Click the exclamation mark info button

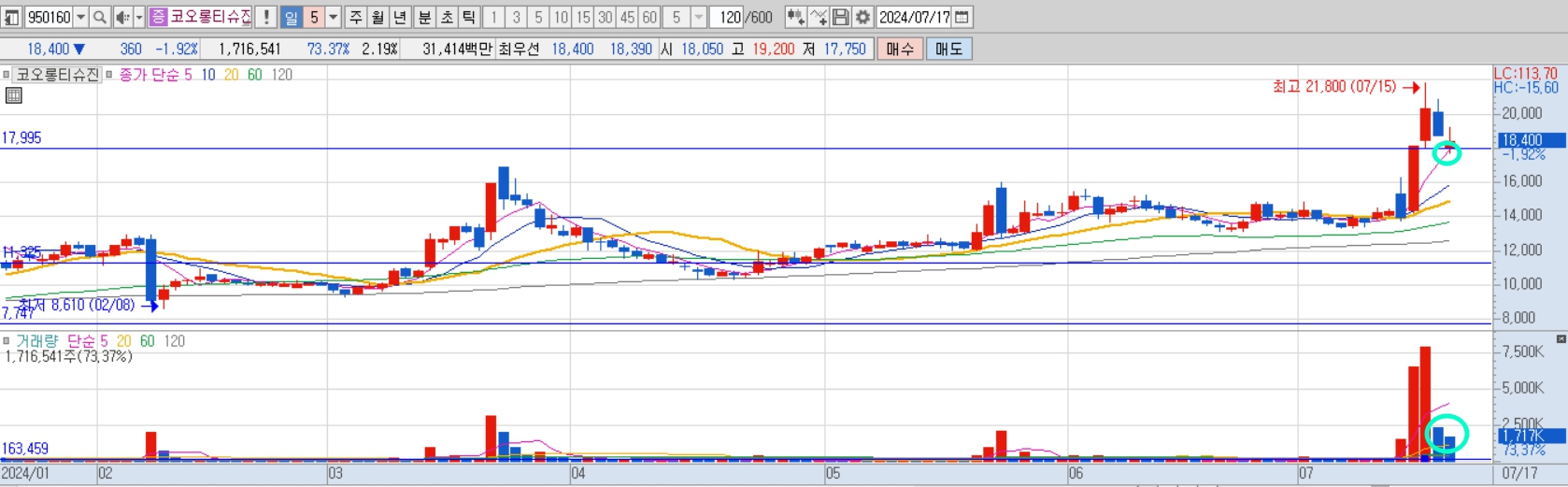pos(266,17)
